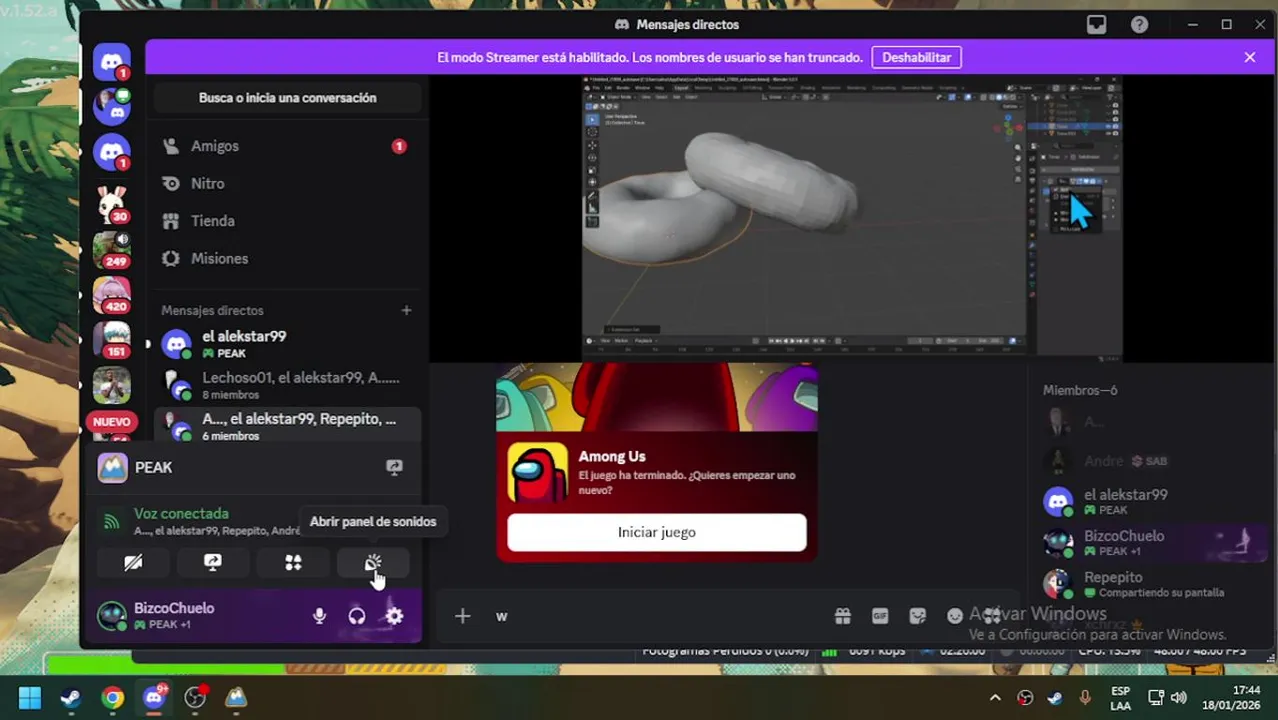
Task: Open Steam from the taskbar
Action: coord(71,697)
